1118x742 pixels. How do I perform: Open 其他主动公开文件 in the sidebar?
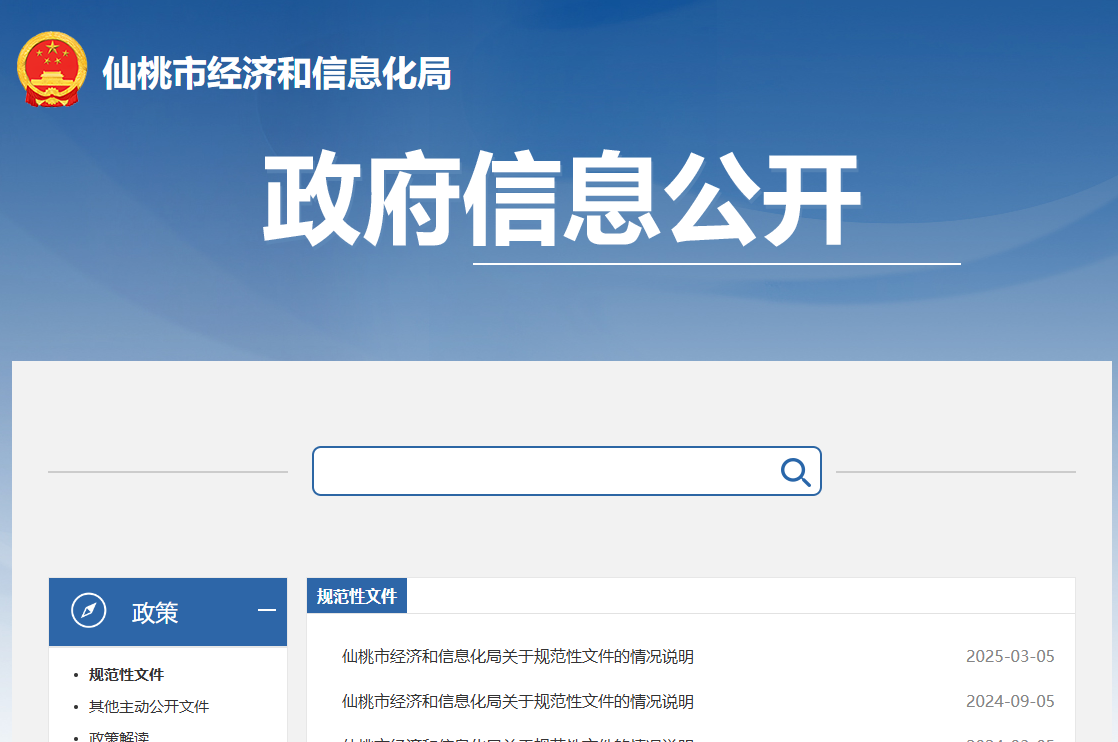point(149,707)
